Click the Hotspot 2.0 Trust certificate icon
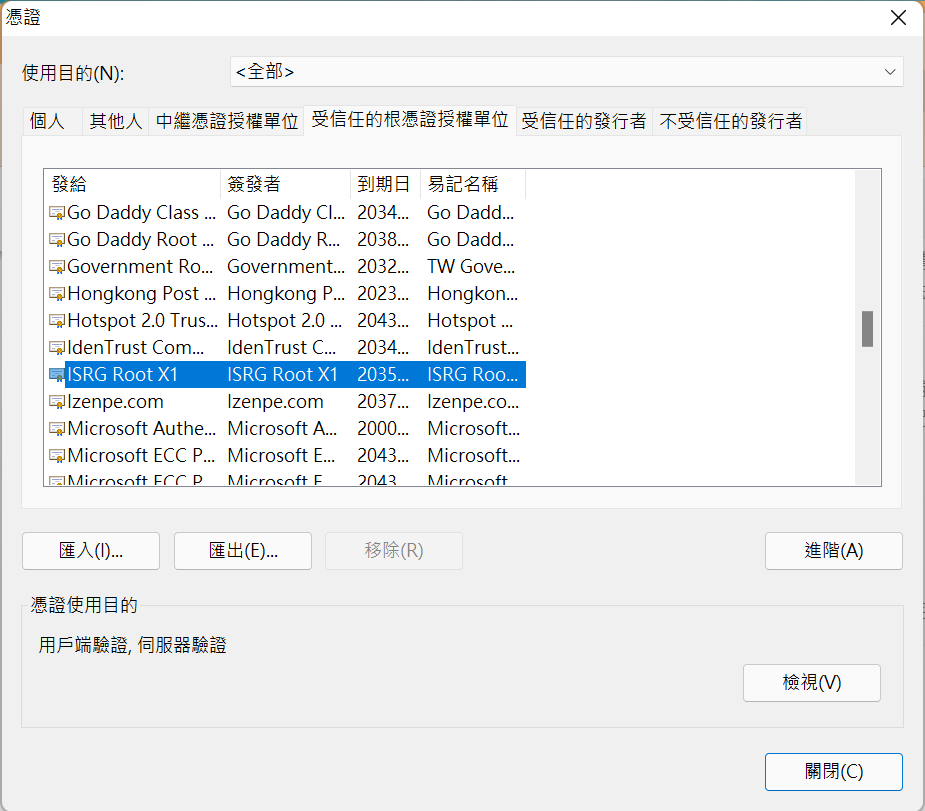The image size is (925, 811). pos(57,321)
